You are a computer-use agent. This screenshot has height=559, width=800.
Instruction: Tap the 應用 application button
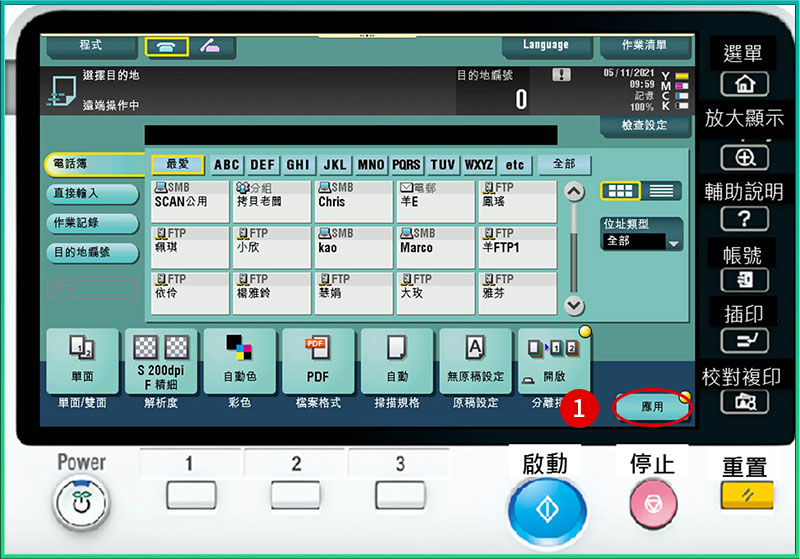pos(652,407)
